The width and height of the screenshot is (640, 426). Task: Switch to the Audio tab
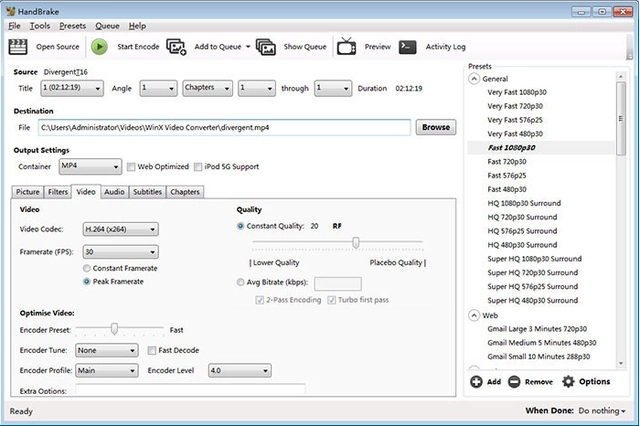114,192
